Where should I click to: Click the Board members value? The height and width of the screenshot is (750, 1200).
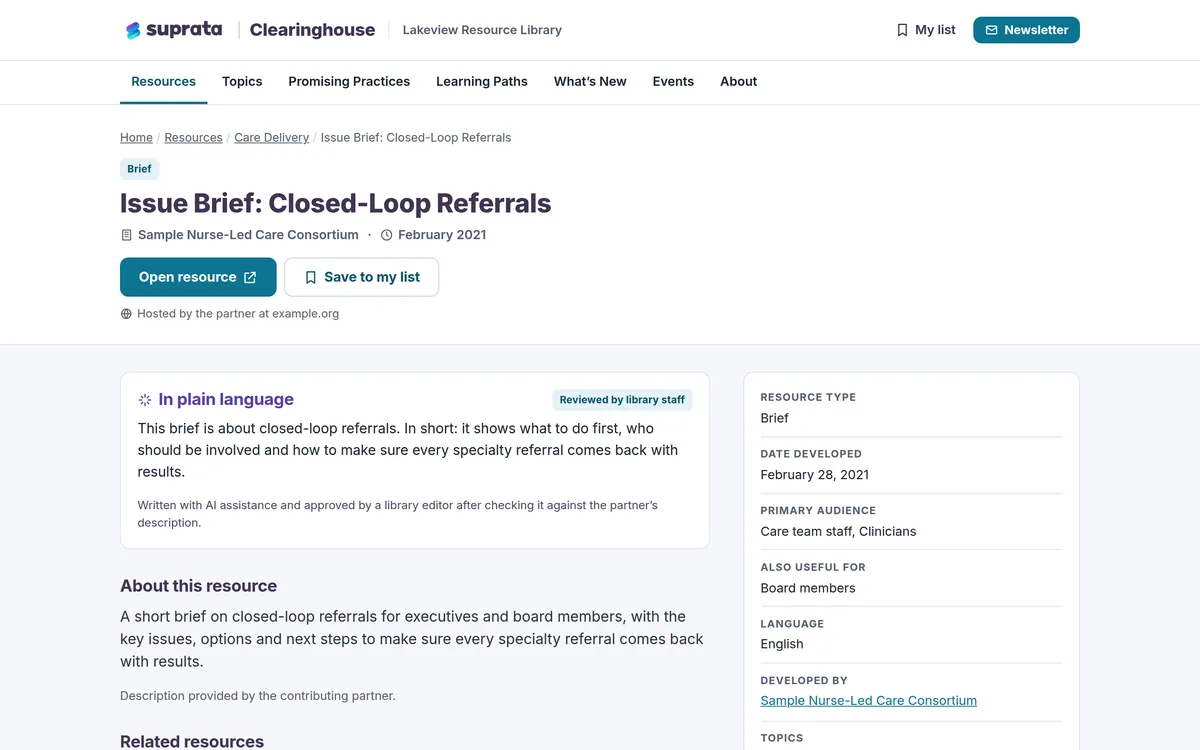pyautogui.click(x=808, y=588)
